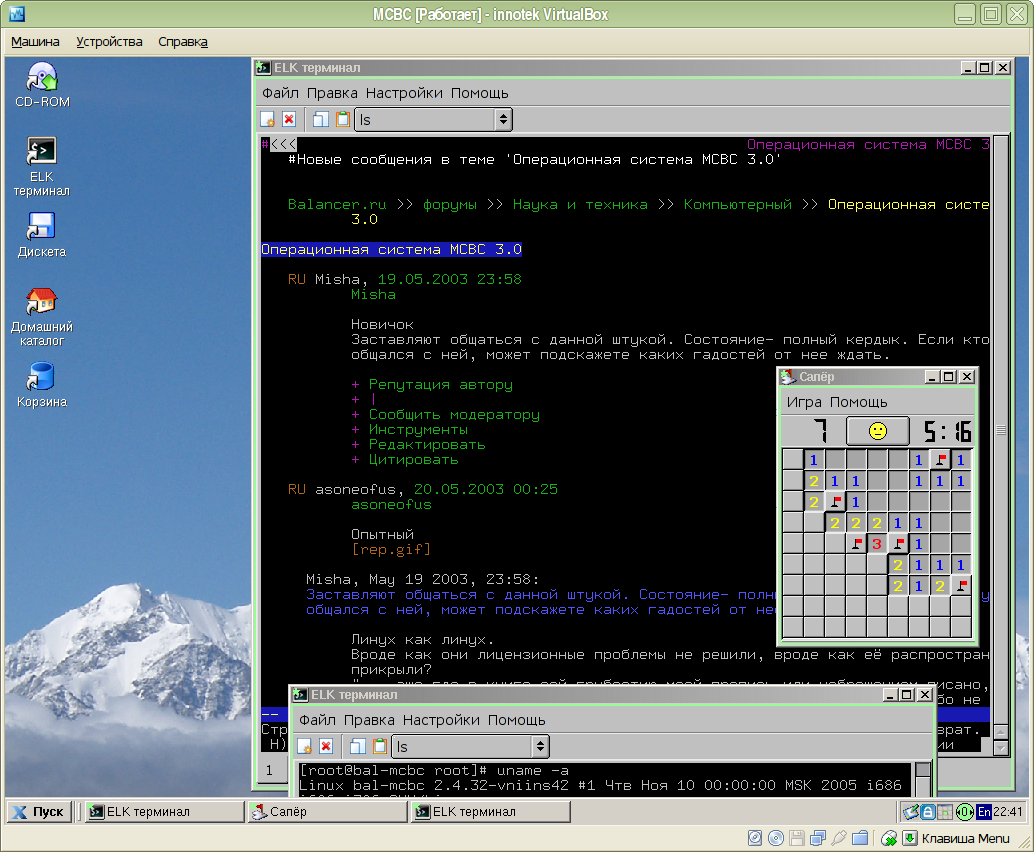Viewport: 1034px width, 852px height.
Task: Follow форумы breadcrumb link
Action: click(449, 204)
